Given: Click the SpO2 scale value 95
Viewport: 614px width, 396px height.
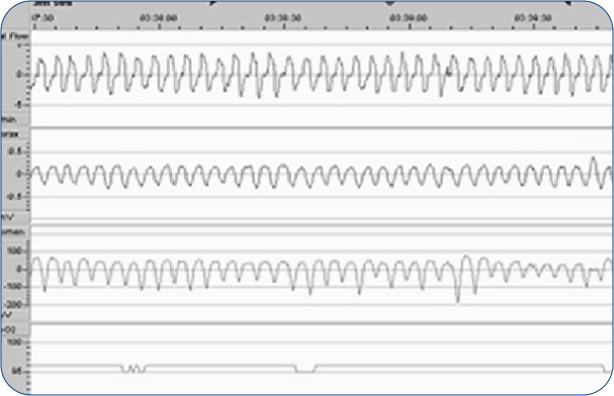Looking at the screenshot, I should 17,371.
